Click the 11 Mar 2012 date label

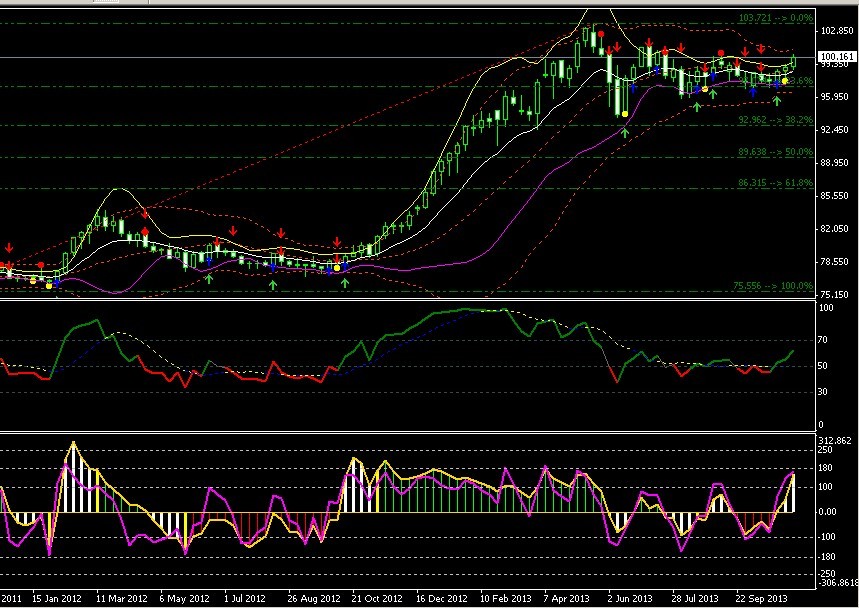pyautogui.click(x=122, y=599)
